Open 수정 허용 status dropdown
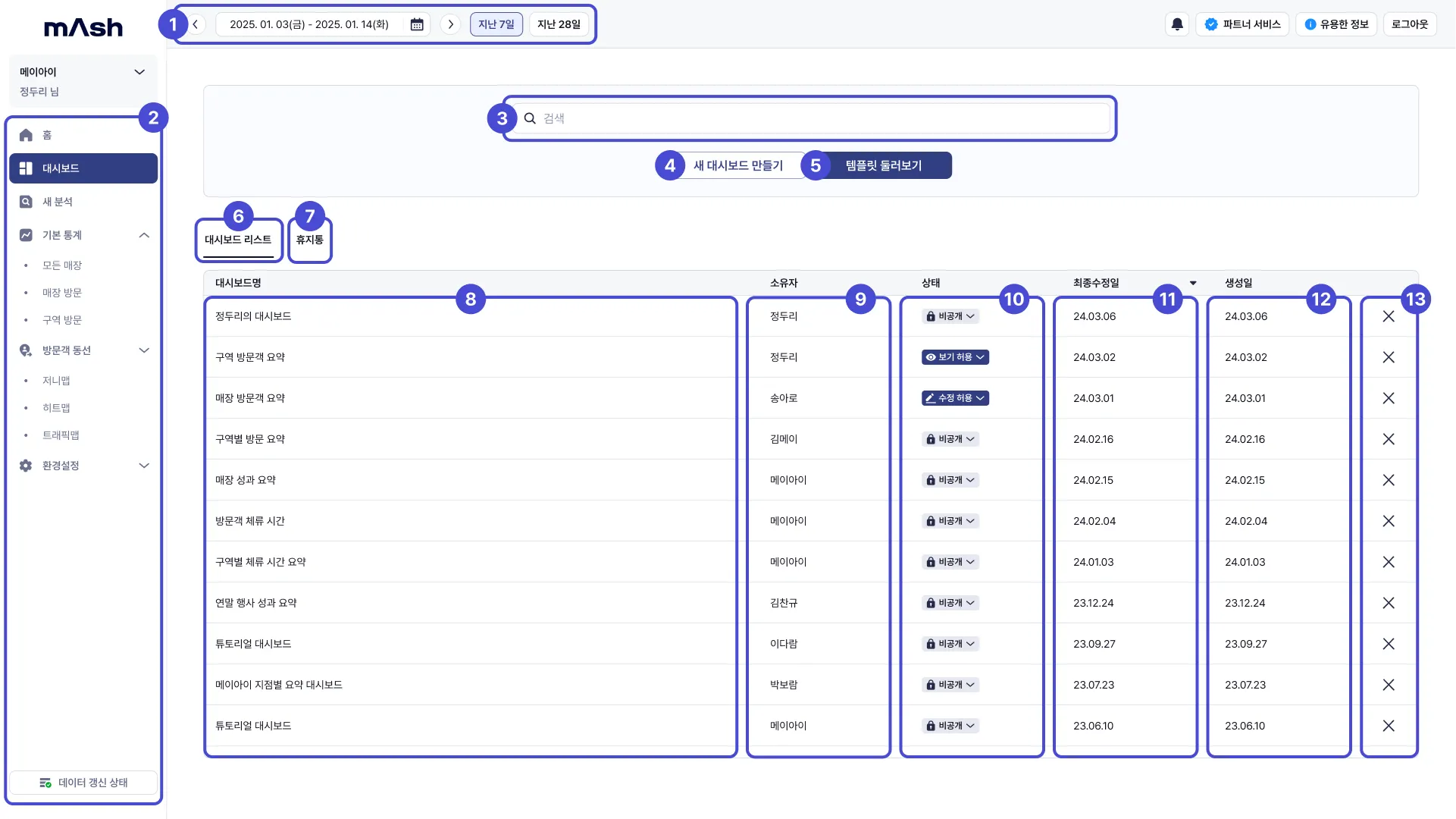The height and width of the screenshot is (819, 1456). tap(955, 398)
